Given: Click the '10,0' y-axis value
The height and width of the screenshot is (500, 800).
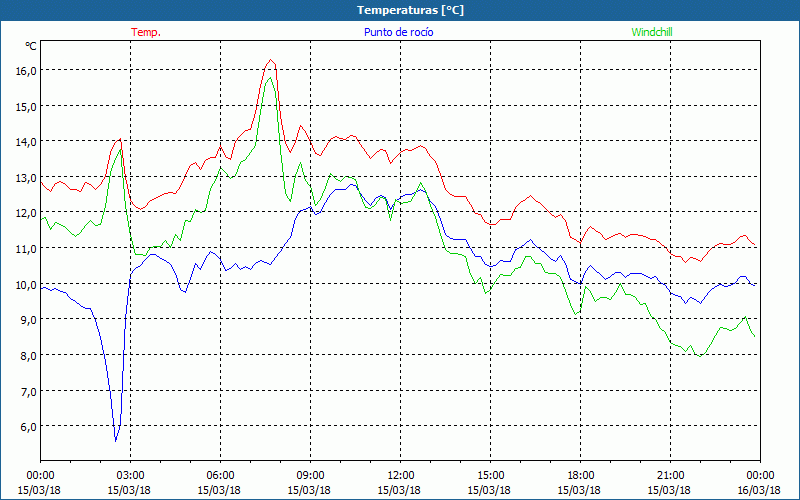Looking at the screenshot, I should (26, 284).
